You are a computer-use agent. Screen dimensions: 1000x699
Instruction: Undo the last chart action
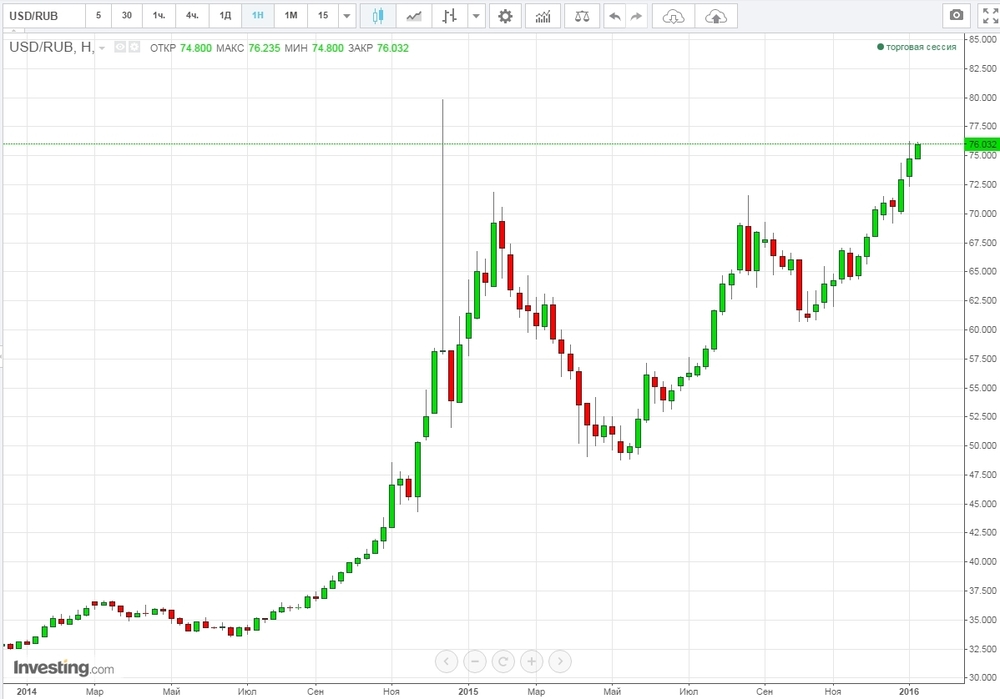(615, 16)
